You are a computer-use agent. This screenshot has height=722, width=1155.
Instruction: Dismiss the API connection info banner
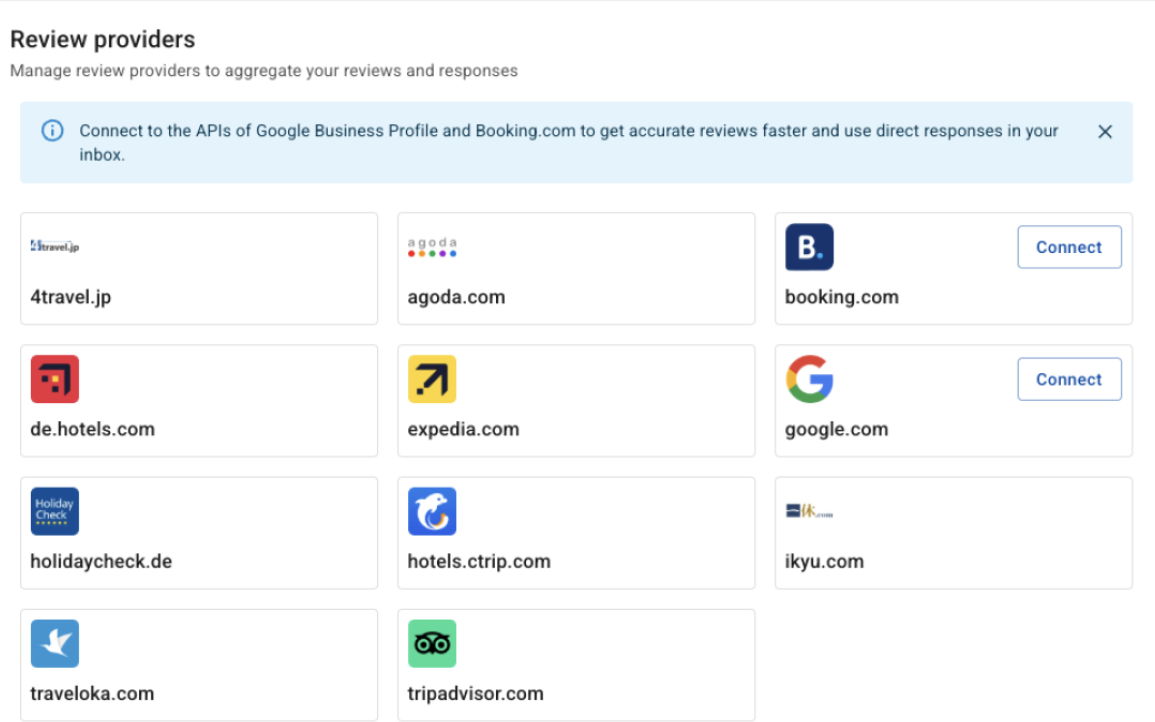click(x=1105, y=132)
